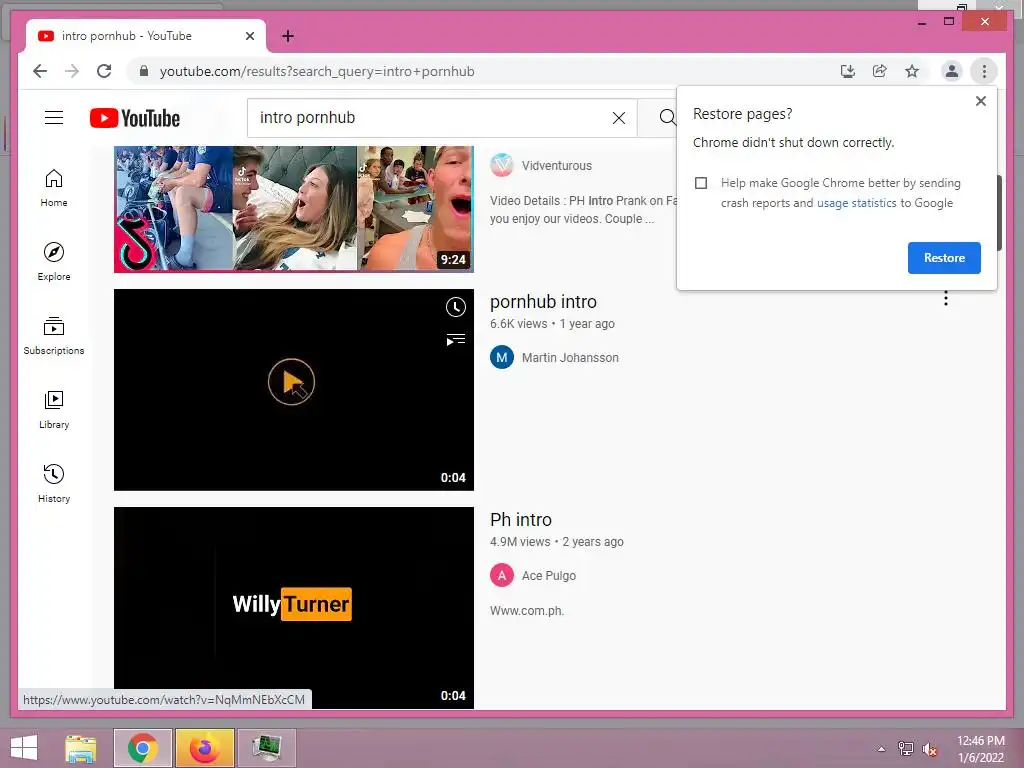The image size is (1024, 768).
Task: Click the Ace Pulgo channel name
Action: click(549, 576)
